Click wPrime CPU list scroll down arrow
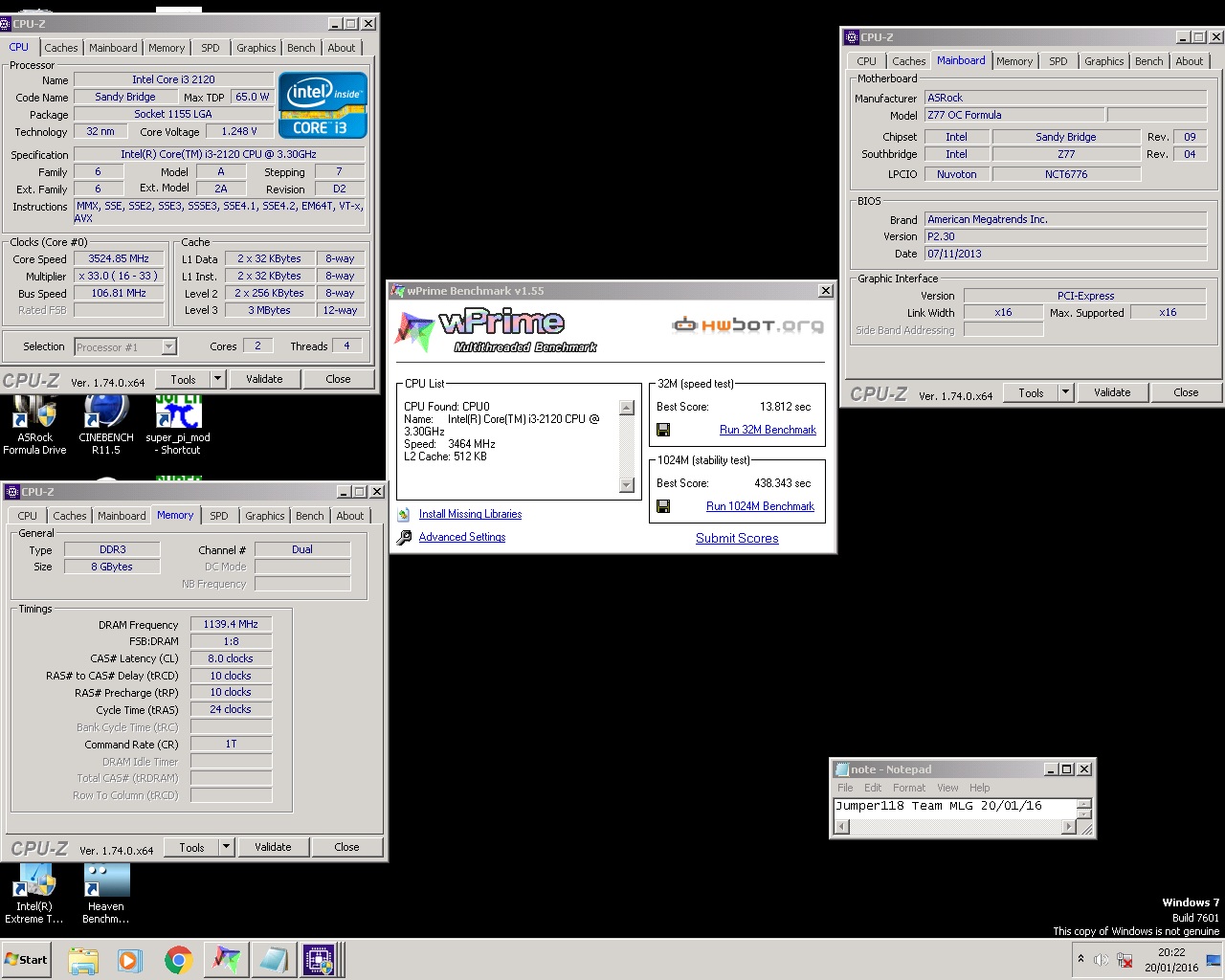This screenshot has height=980, width=1225. (x=627, y=485)
